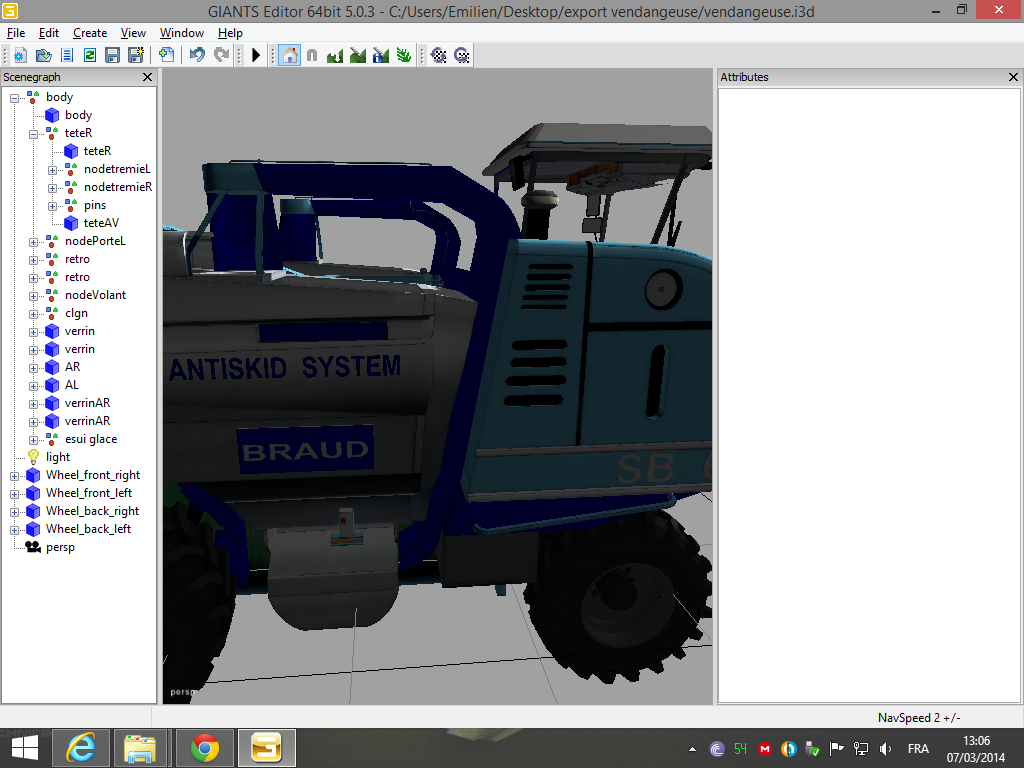Click the FRA language indicator

(918, 749)
